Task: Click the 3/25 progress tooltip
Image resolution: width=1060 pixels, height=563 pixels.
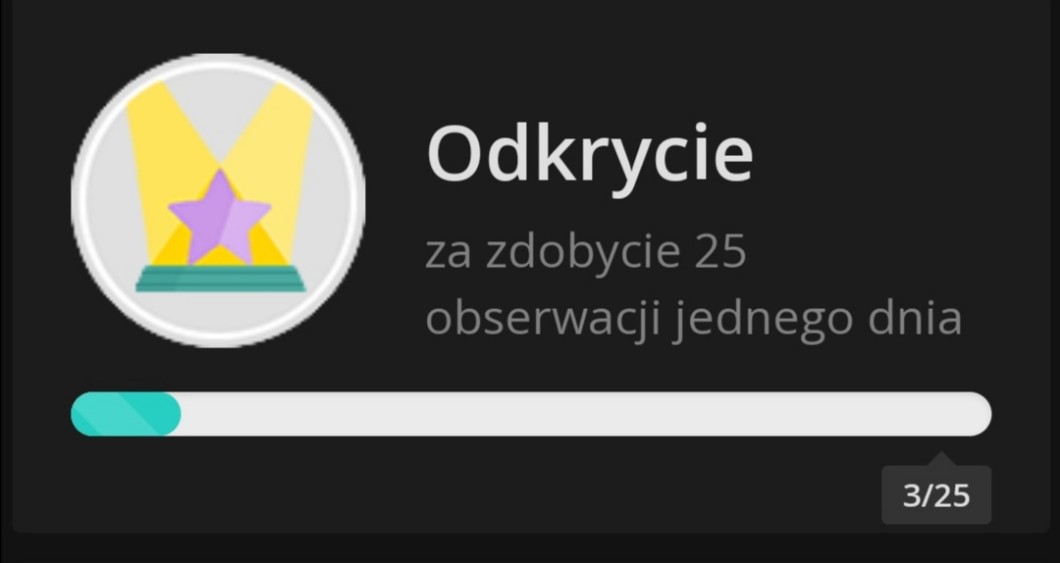Action: (936, 495)
